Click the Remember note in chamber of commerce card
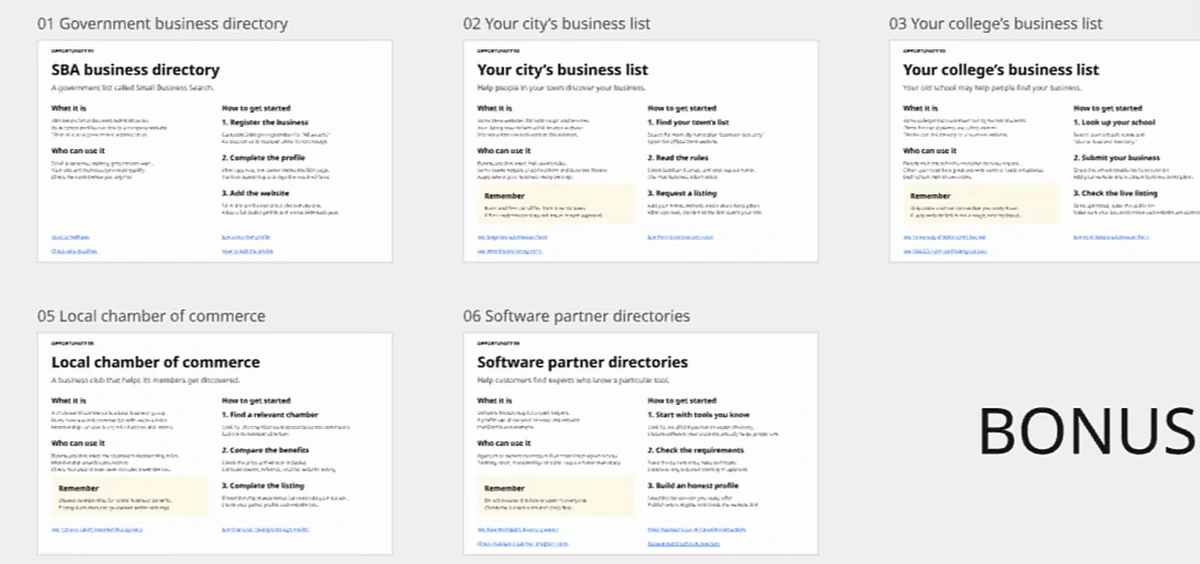Image resolution: width=1200 pixels, height=564 pixels. click(130, 497)
